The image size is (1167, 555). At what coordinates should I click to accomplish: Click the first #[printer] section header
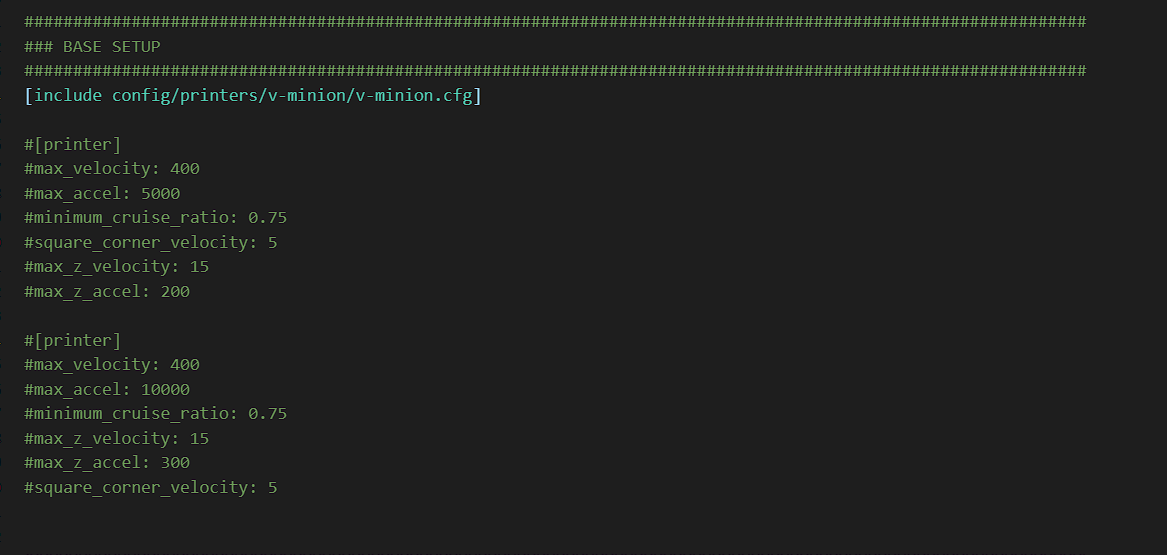click(72, 144)
